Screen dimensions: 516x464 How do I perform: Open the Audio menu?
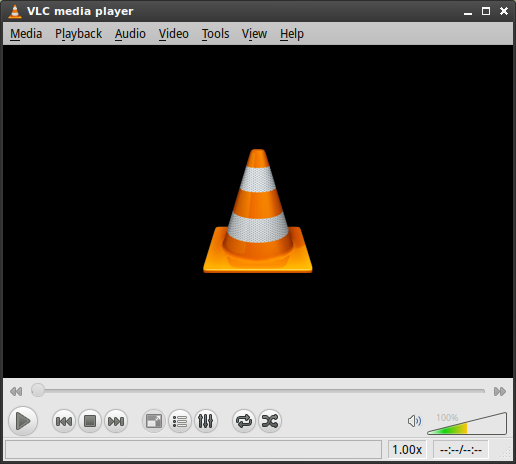pyautogui.click(x=130, y=34)
